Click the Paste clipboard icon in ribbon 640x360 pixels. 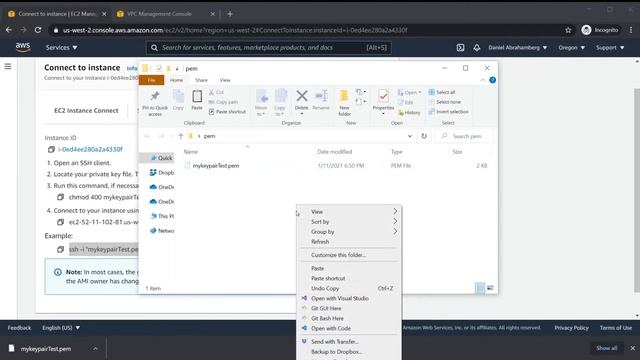click(197, 96)
